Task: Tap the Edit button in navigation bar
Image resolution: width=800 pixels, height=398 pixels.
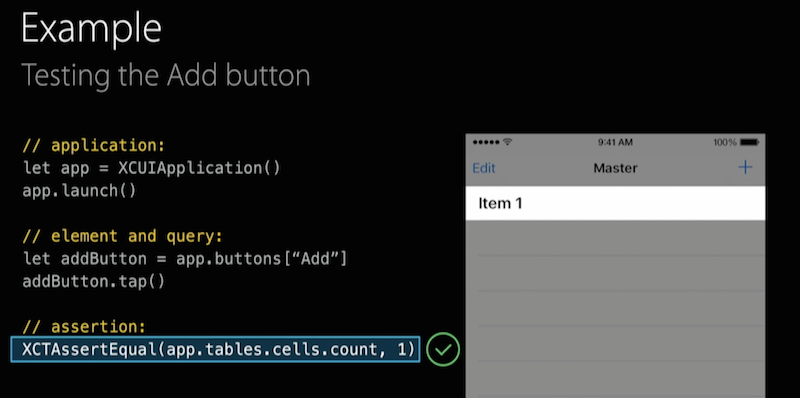Action: pos(484,168)
